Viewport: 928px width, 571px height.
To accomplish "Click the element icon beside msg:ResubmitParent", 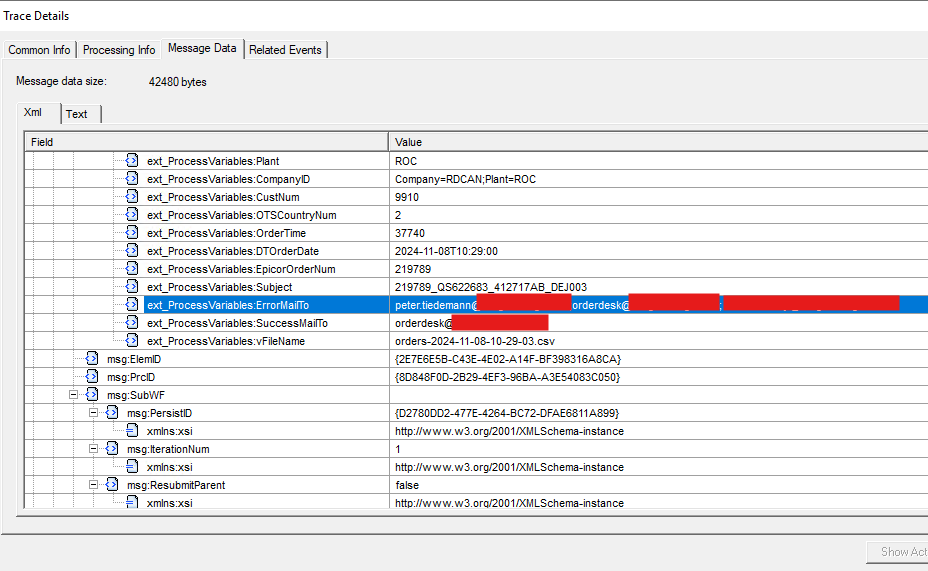I will pos(112,485).
